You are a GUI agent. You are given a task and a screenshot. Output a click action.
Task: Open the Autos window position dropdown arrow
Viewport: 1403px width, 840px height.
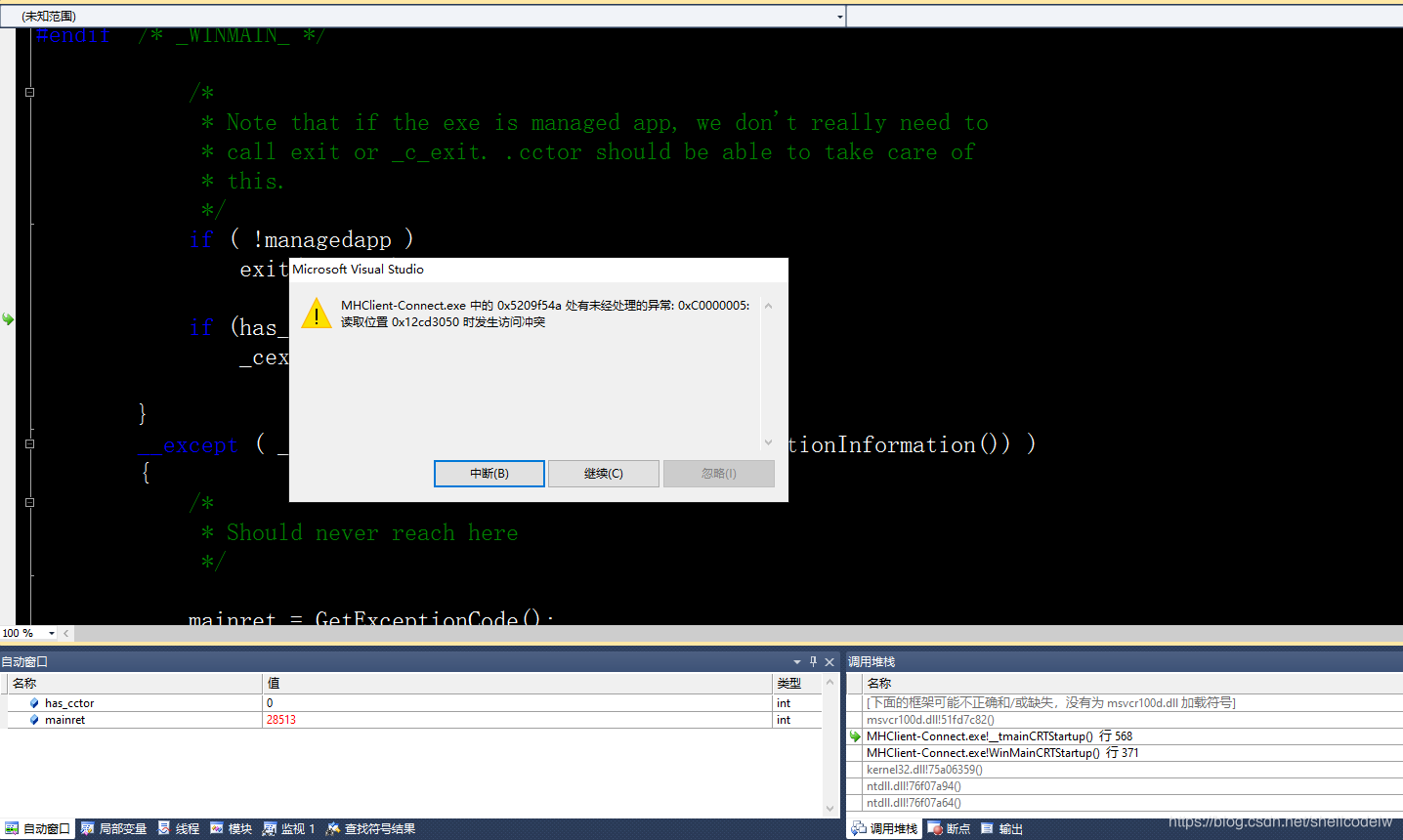pyautogui.click(x=796, y=661)
